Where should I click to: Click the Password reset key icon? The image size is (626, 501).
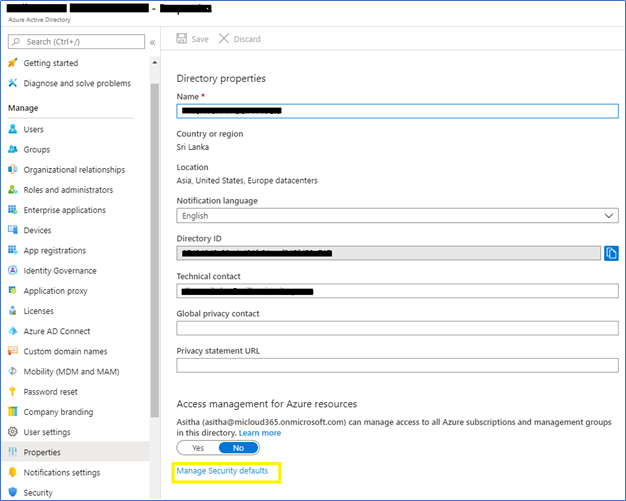13,392
